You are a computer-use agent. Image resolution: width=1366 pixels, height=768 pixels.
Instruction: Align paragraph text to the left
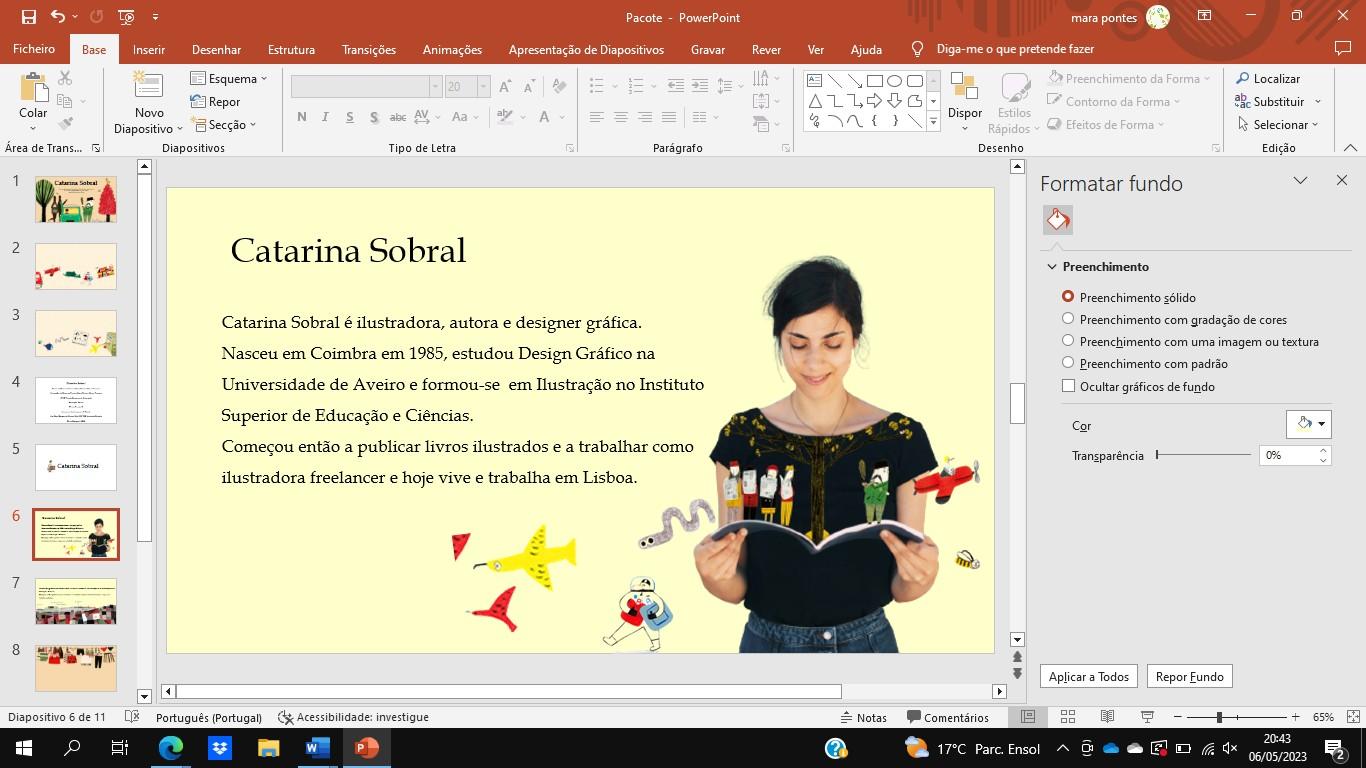pos(597,117)
